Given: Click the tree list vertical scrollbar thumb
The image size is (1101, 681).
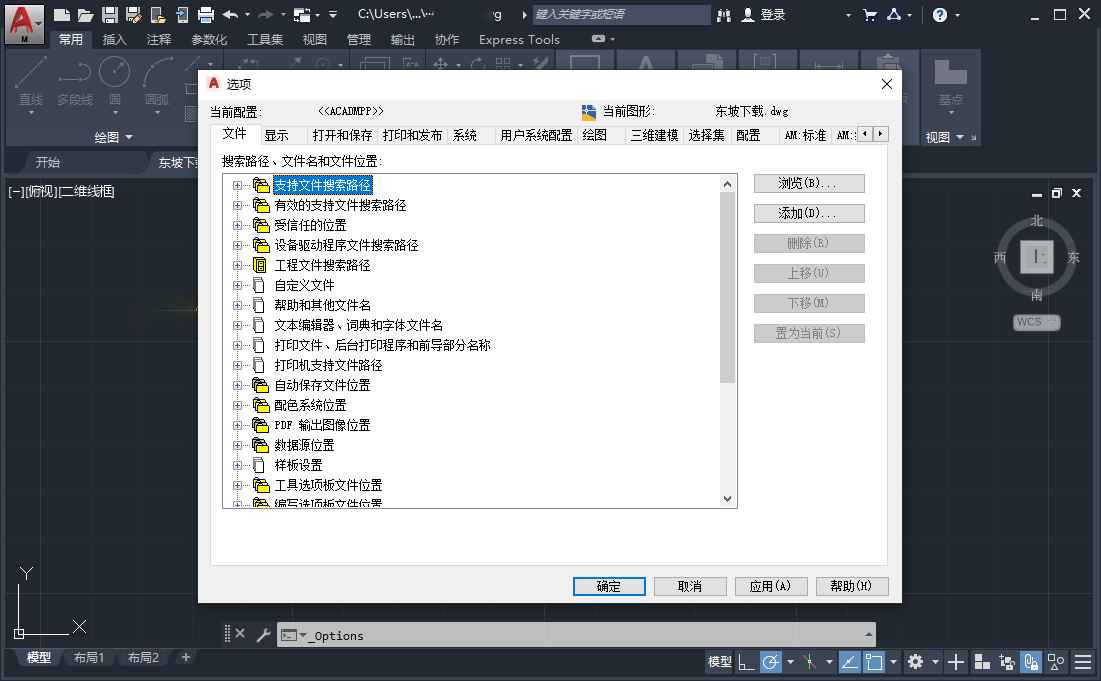Looking at the screenshot, I should pyautogui.click(x=727, y=288).
